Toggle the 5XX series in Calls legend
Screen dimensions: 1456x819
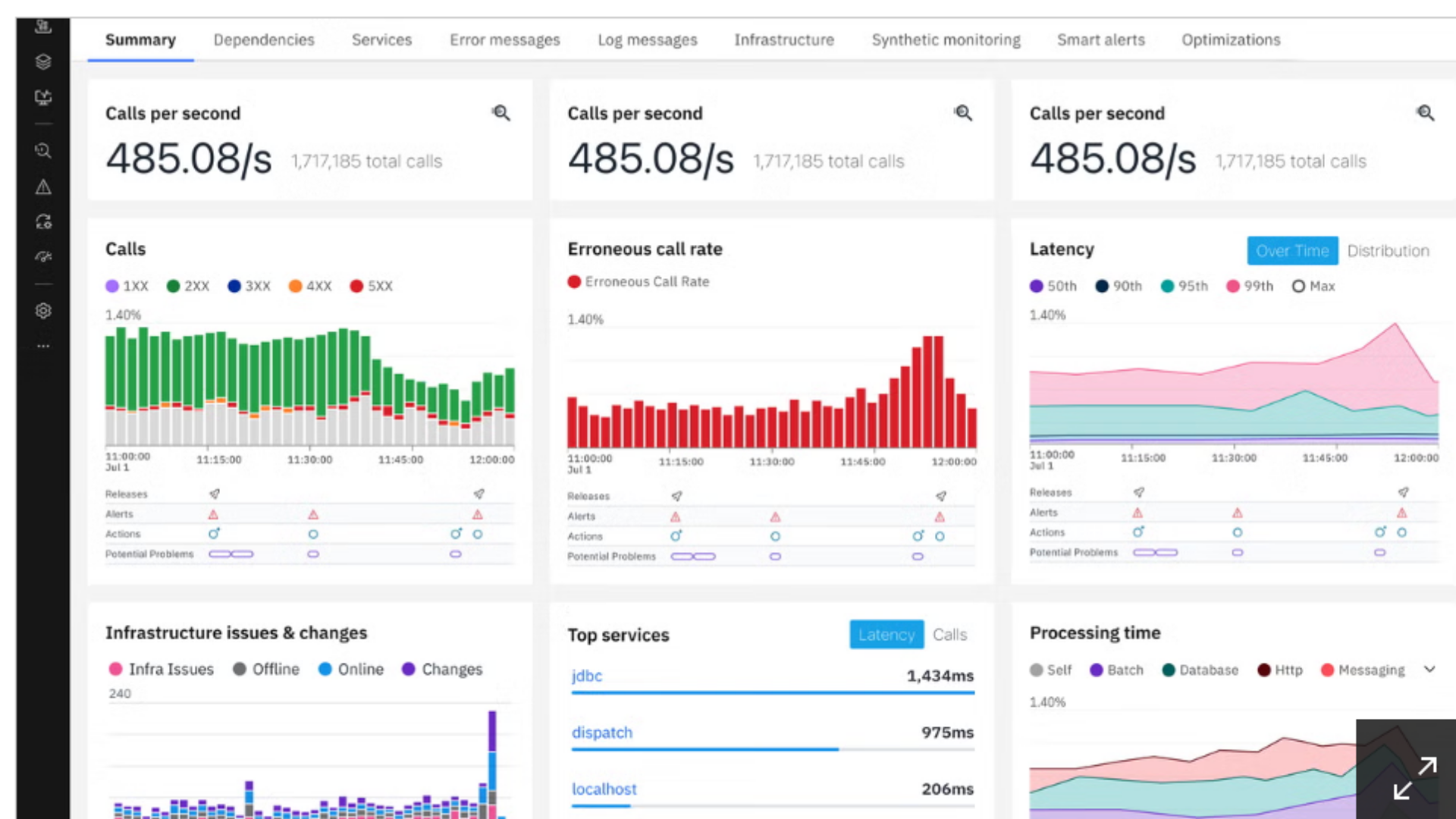pyautogui.click(x=372, y=286)
